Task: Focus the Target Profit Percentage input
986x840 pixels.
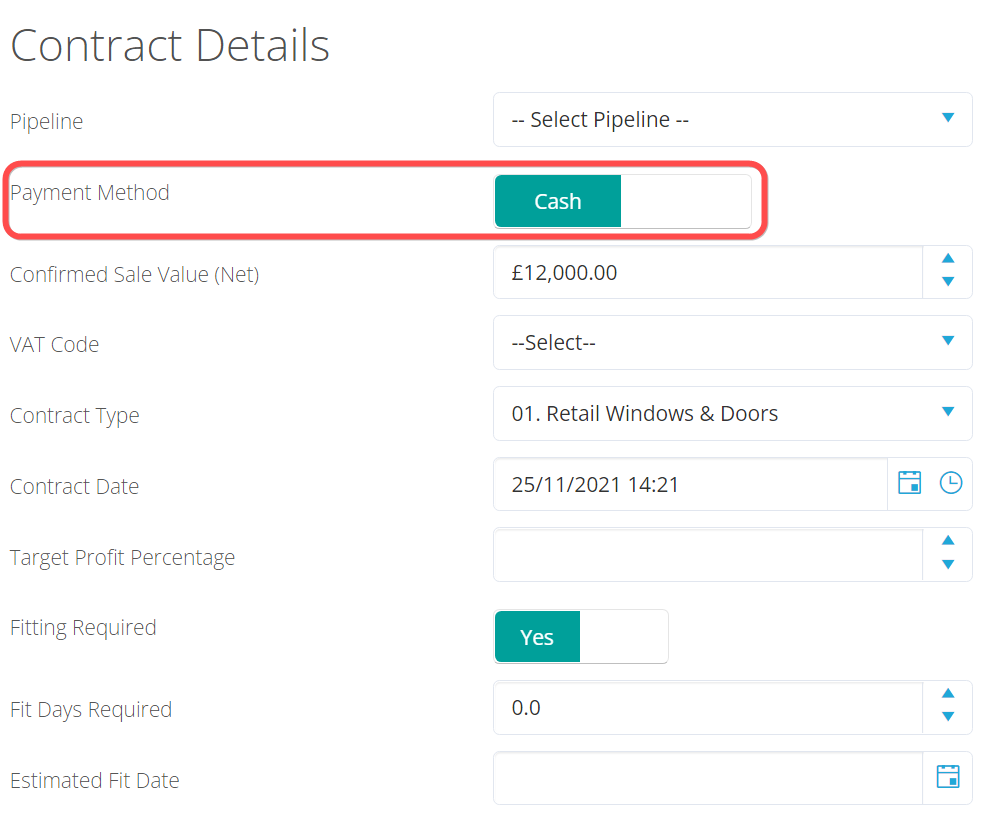Action: [x=706, y=556]
